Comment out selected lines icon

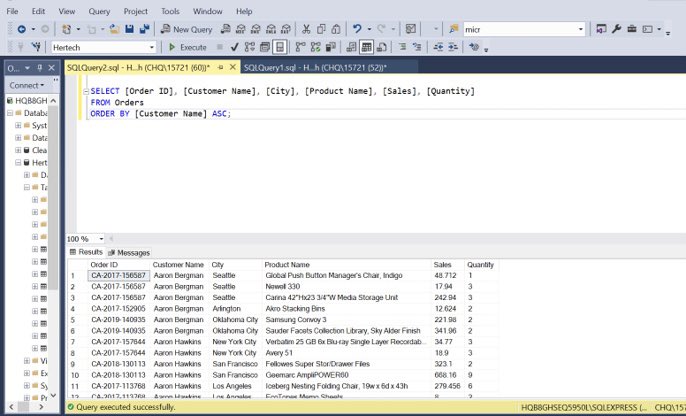pyautogui.click(x=402, y=47)
